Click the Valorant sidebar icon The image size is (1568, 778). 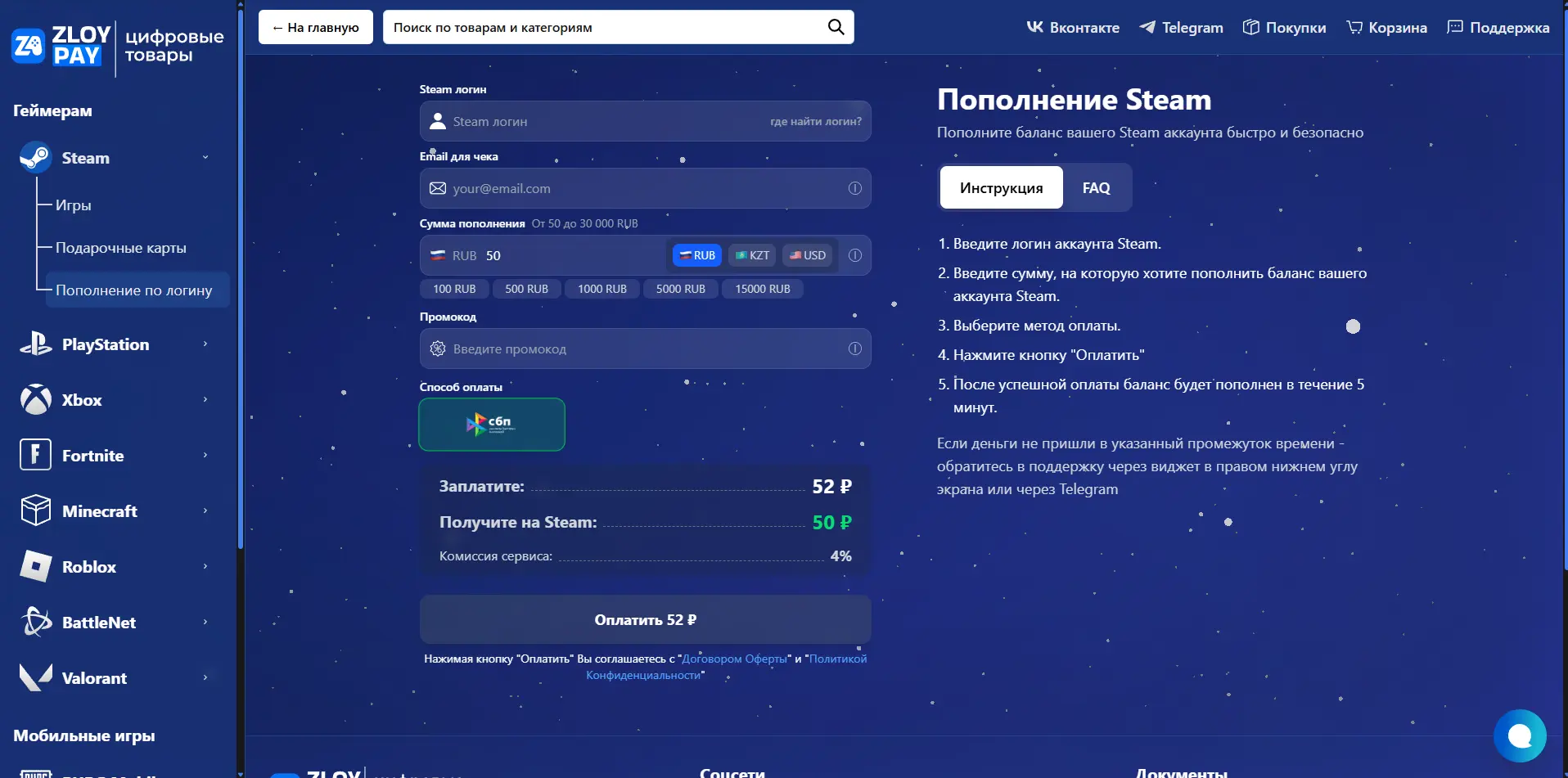pyautogui.click(x=35, y=677)
